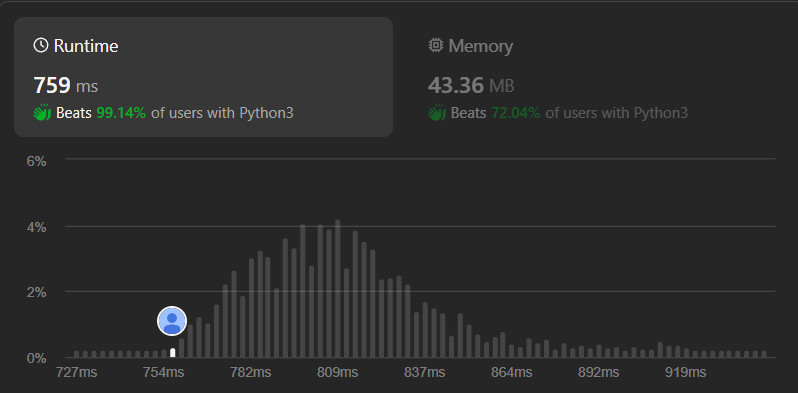Click the 919ms axis label
Image resolution: width=798 pixels, height=393 pixels.
(x=686, y=373)
